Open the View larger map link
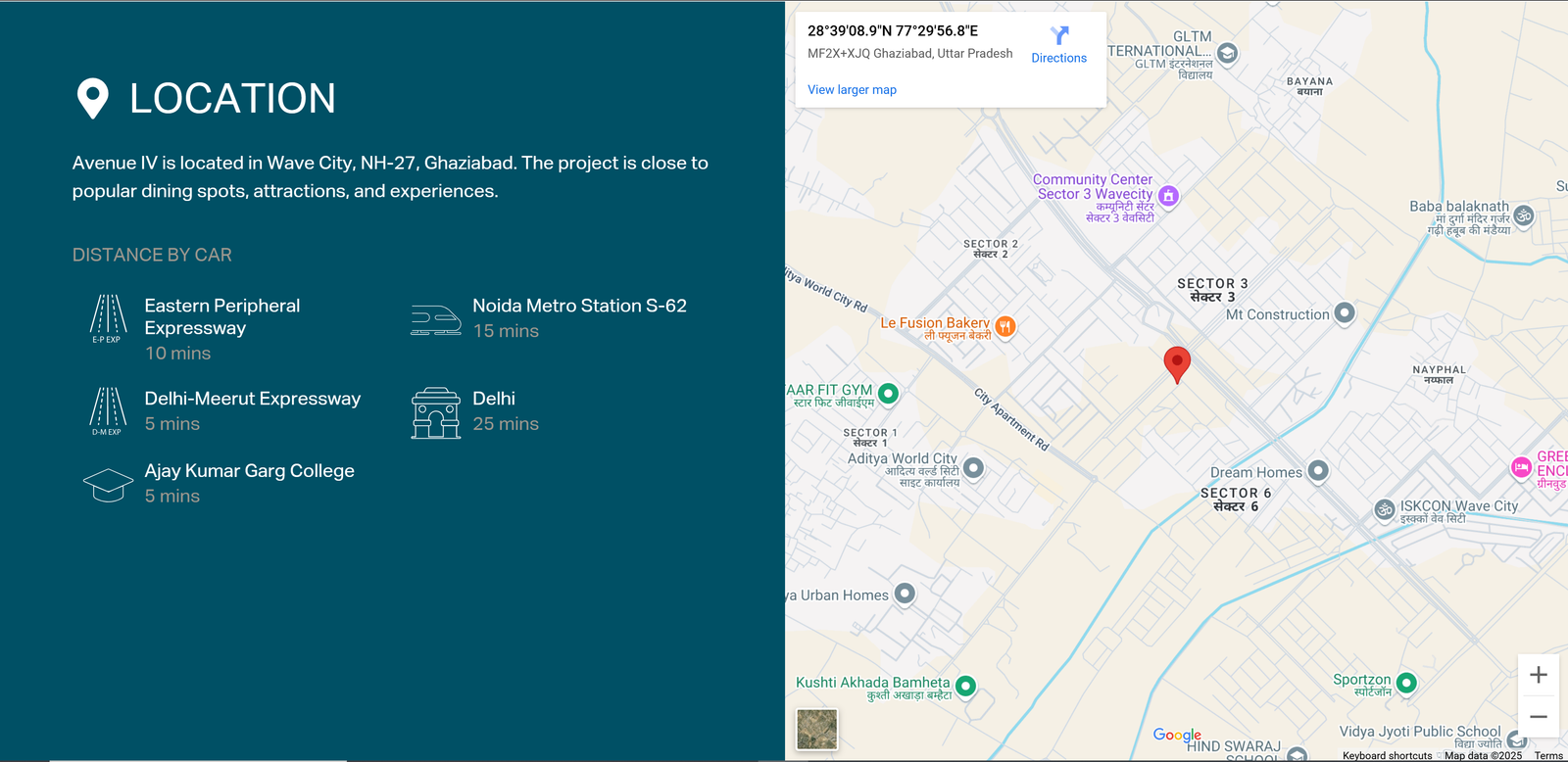 click(x=852, y=89)
